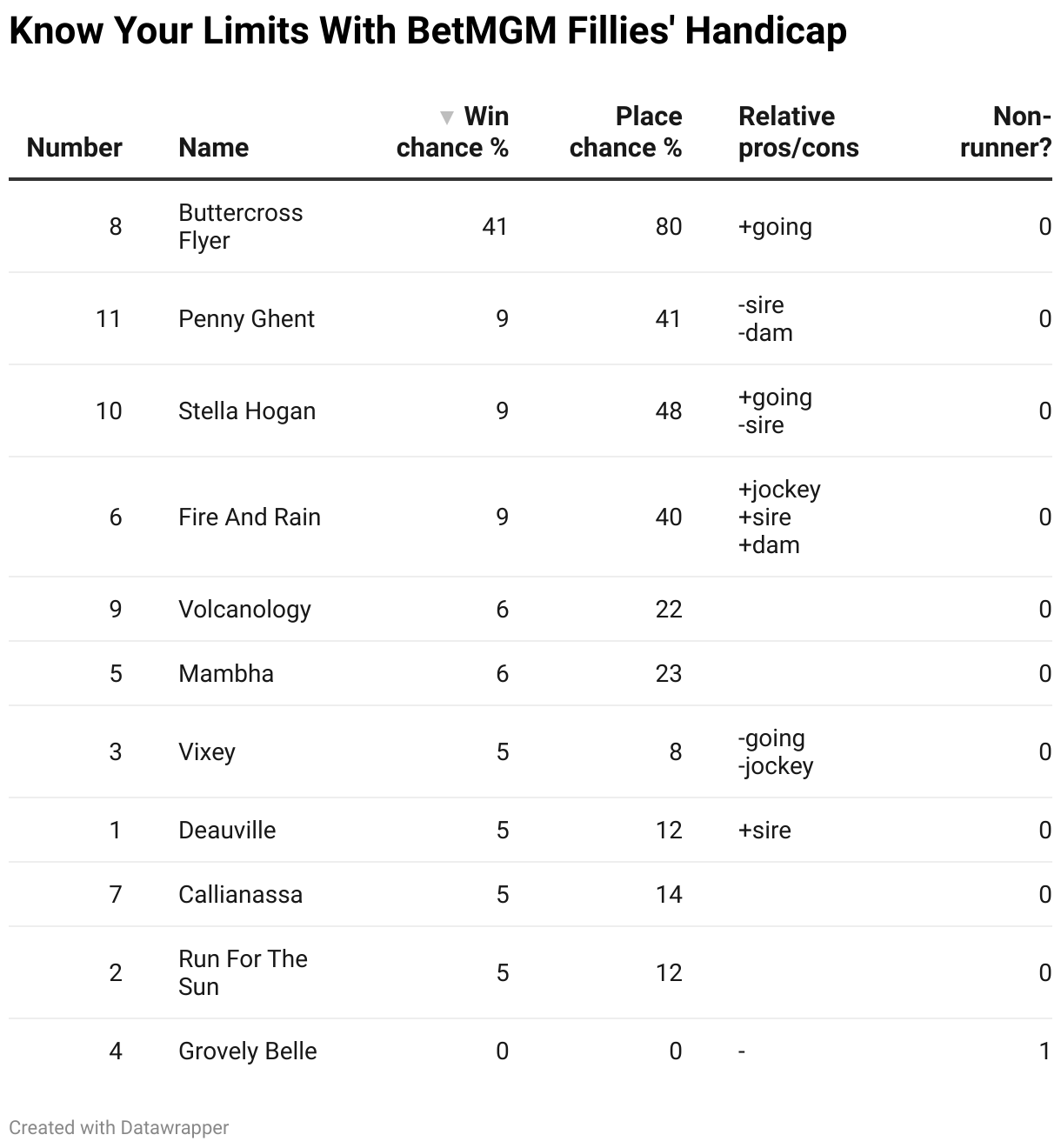The width and height of the screenshot is (1061, 1148).
Task: Sort by Place chance % header
Action: 625,132
